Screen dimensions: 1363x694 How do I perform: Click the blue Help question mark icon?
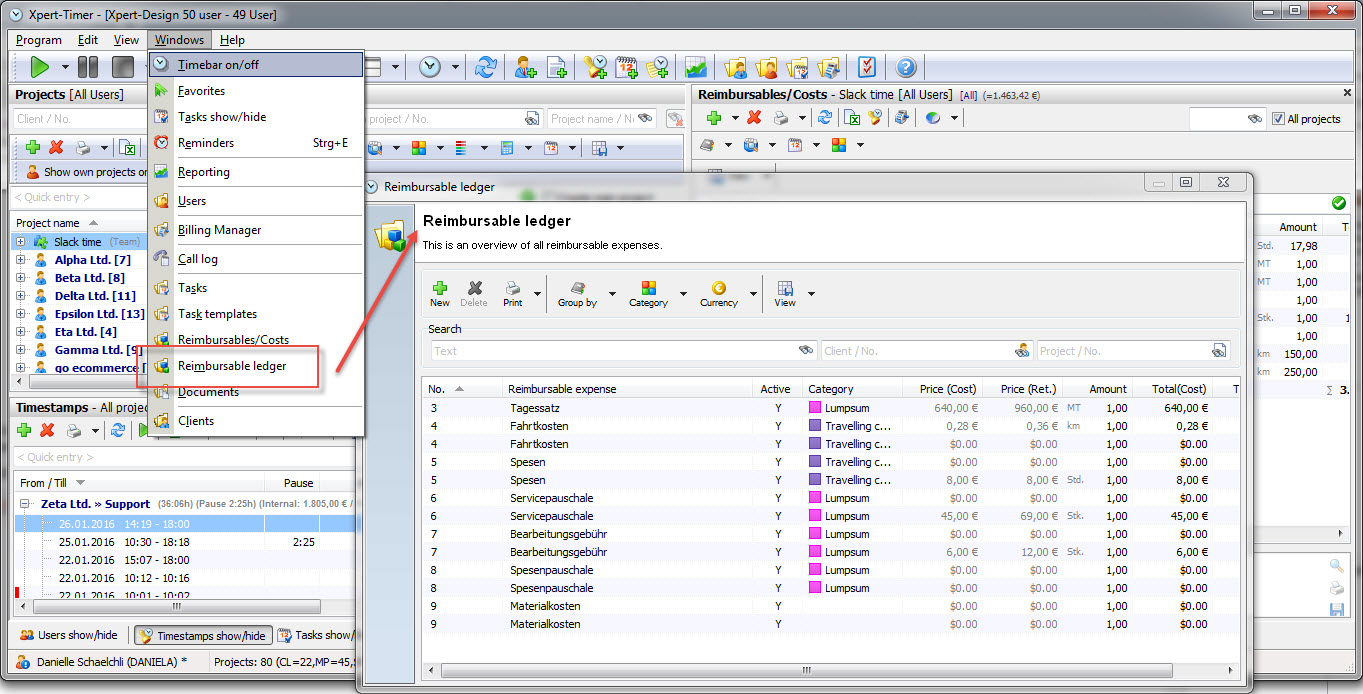tap(906, 67)
